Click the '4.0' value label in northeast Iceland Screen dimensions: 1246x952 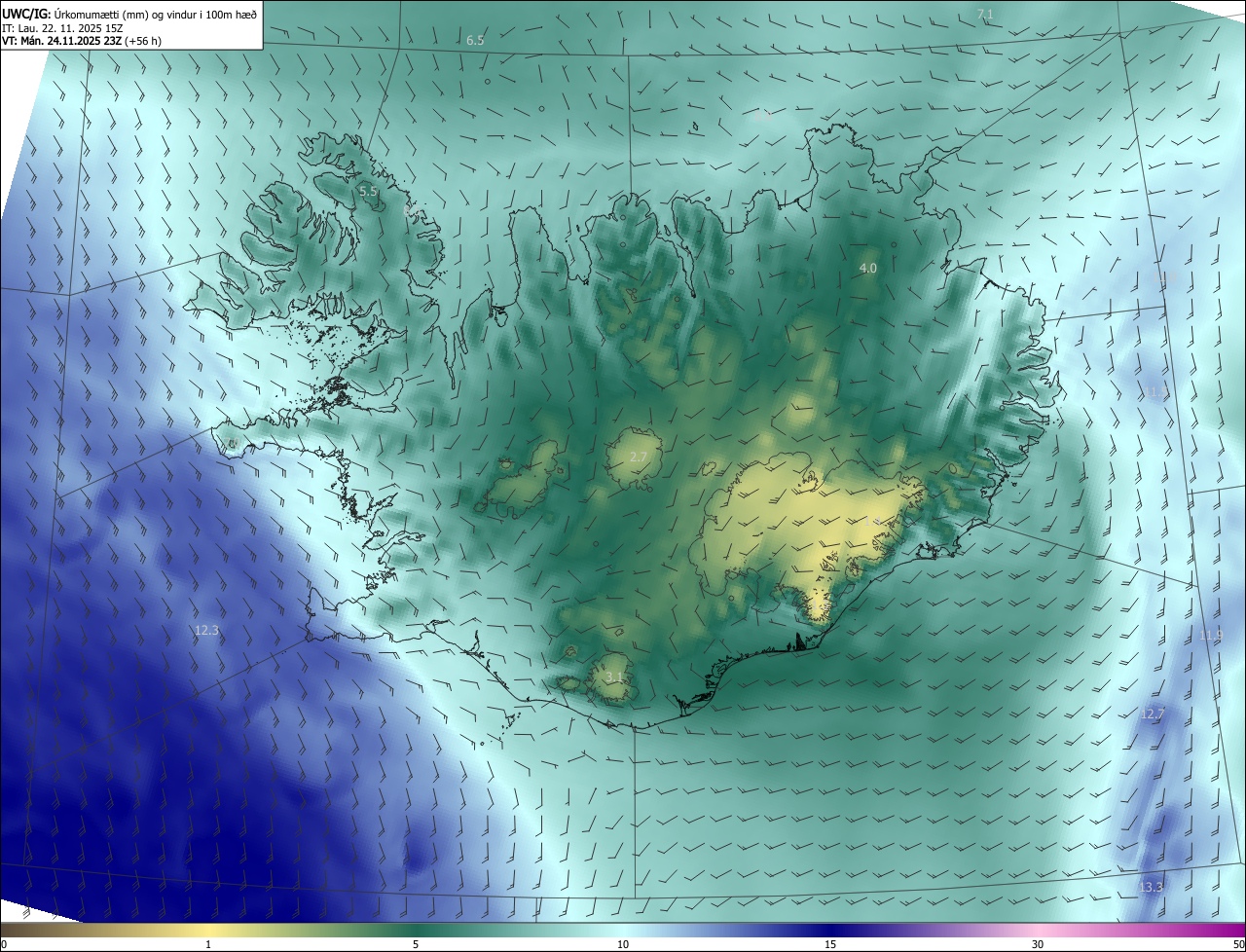click(867, 268)
